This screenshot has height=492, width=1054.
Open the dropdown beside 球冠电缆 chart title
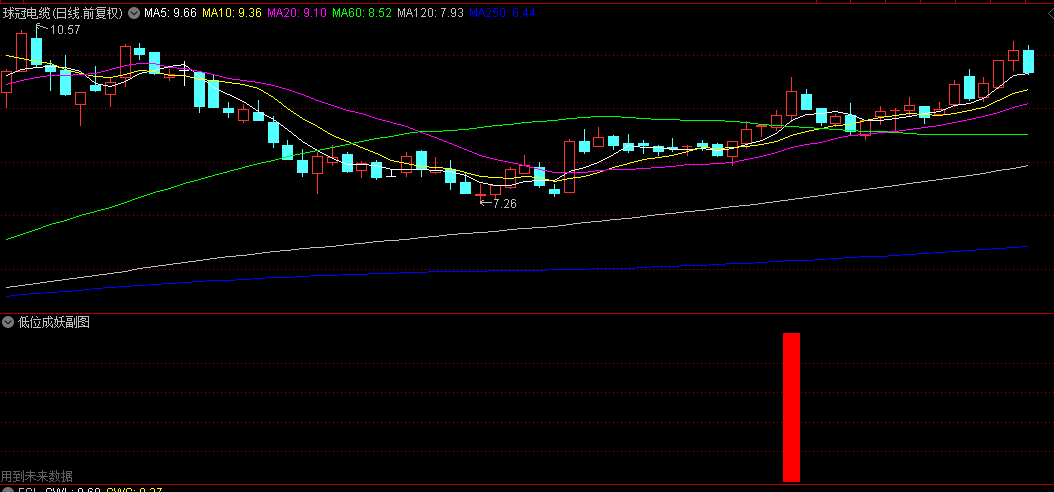point(133,12)
